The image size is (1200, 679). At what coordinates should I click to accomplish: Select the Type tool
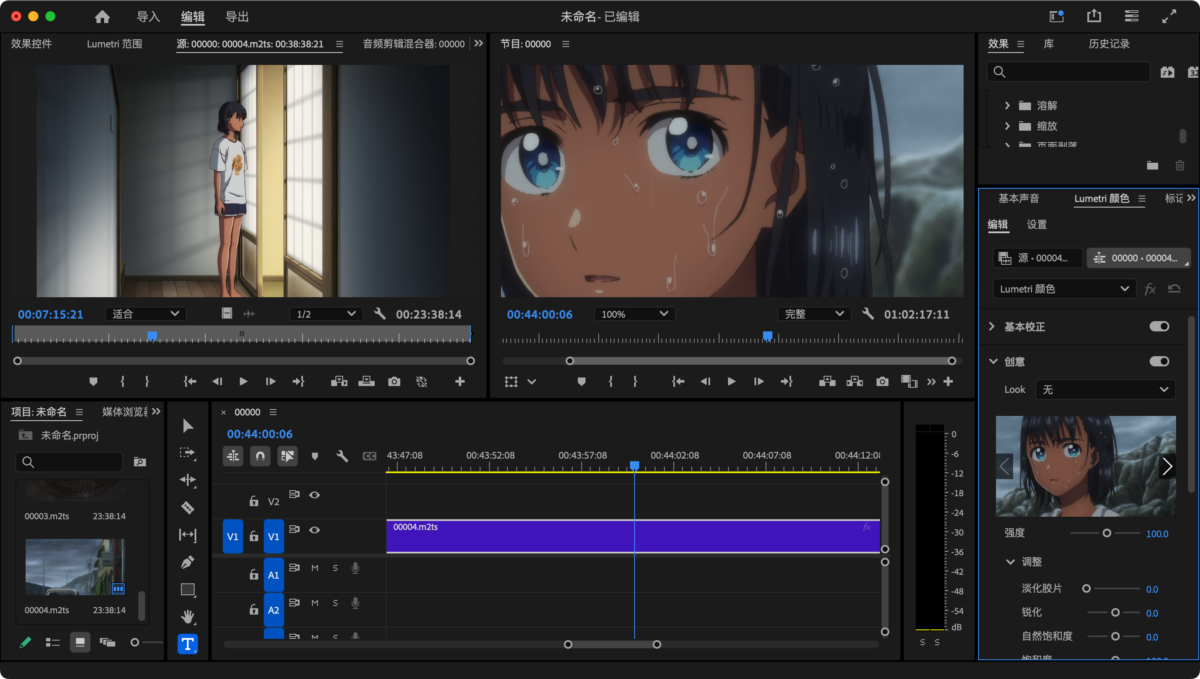click(188, 644)
